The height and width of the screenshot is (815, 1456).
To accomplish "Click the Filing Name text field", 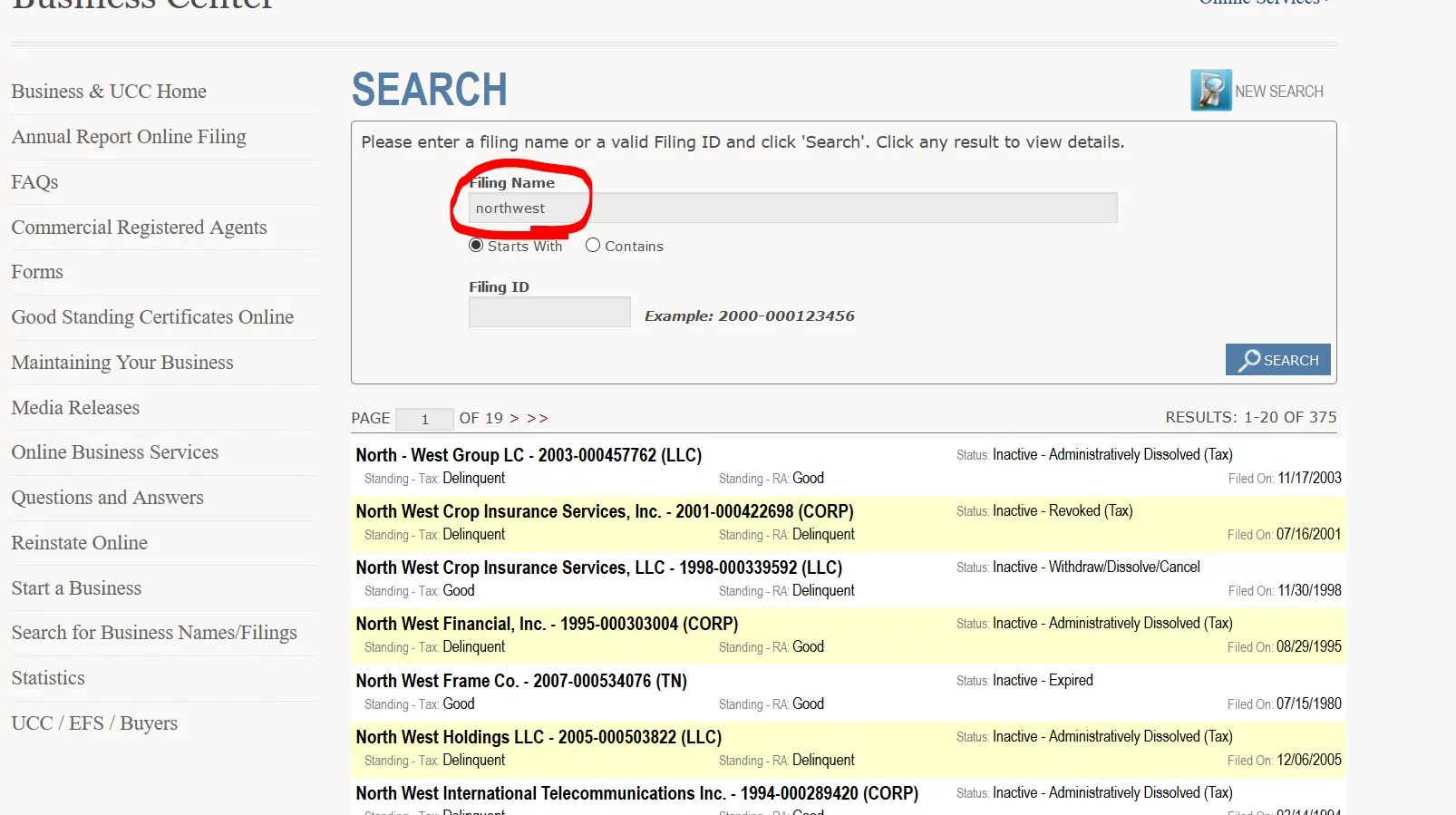I will pyautogui.click(x=791, y=209).
